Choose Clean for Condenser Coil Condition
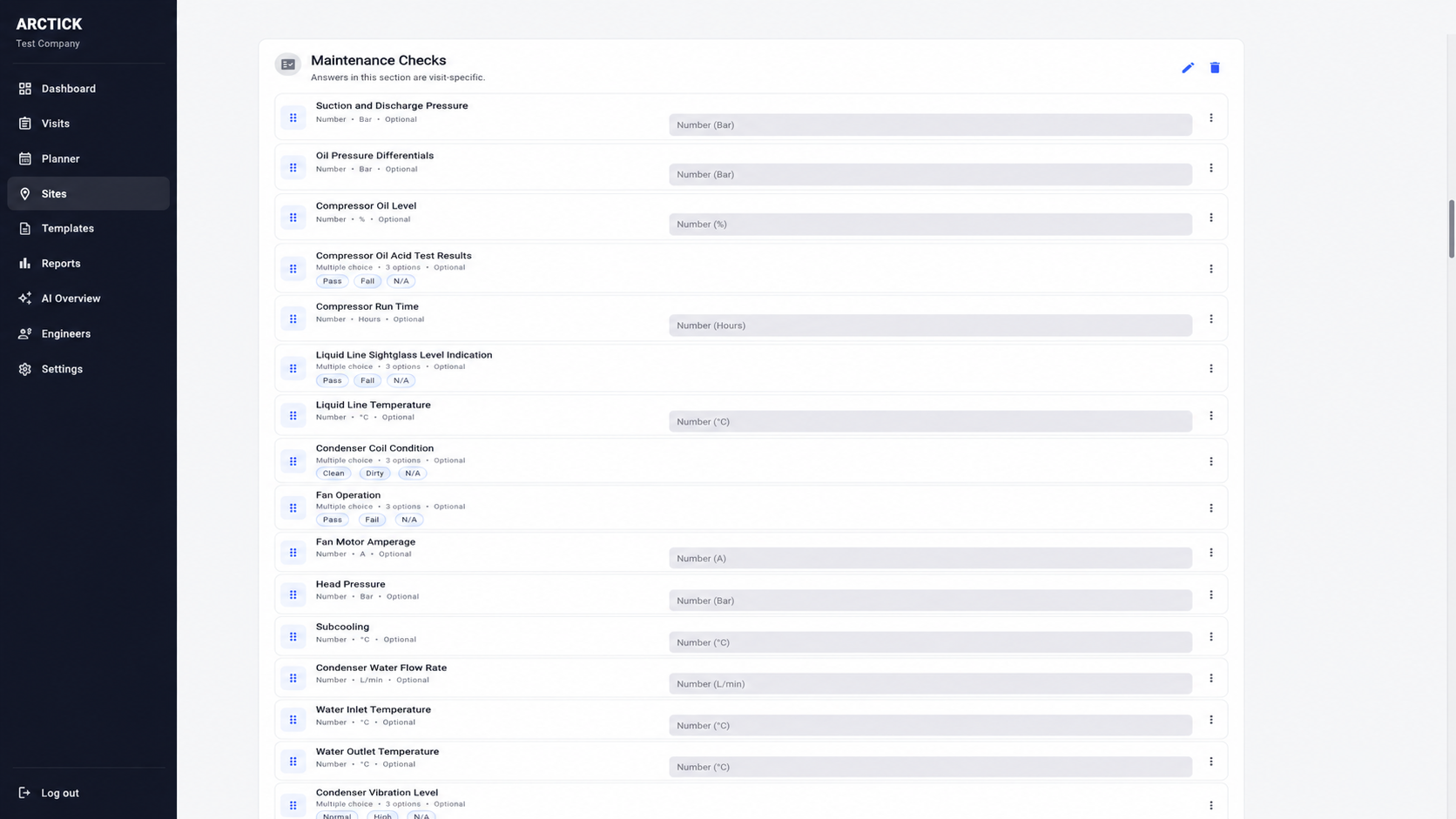1456x819 pixels. tap(334, 473)
